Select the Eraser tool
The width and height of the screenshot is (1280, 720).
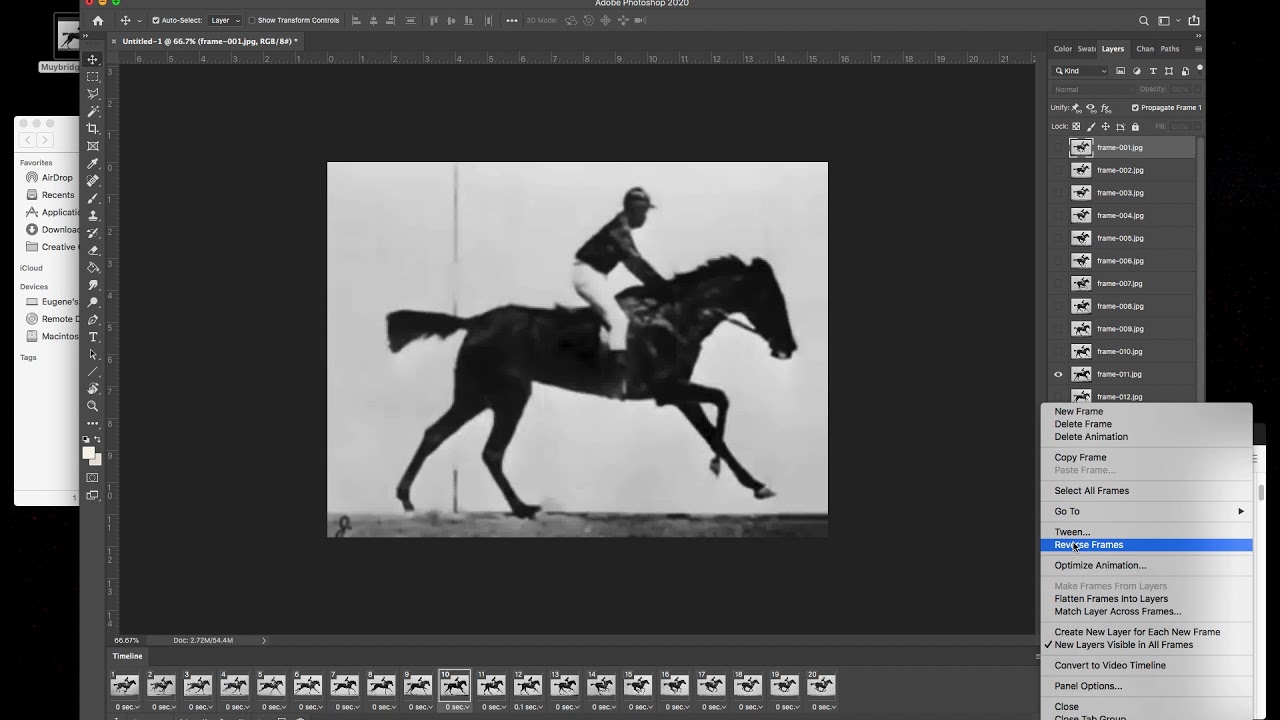[x=93, y=250]
